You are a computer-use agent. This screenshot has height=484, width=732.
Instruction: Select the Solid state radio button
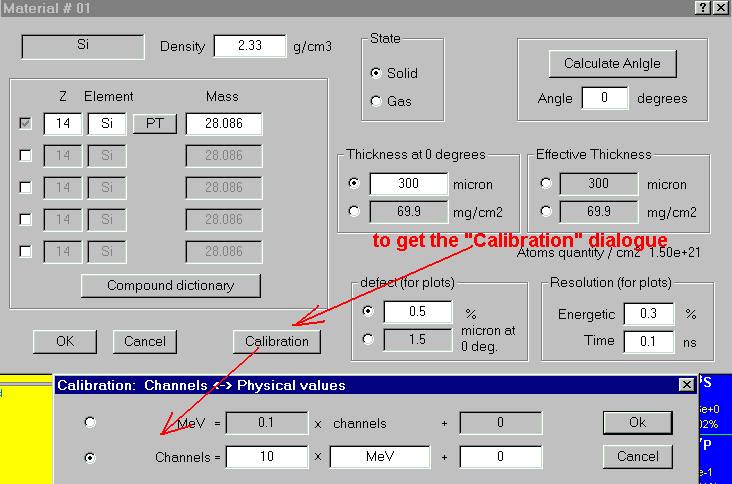pyautogui.click(x=376, y=73)
